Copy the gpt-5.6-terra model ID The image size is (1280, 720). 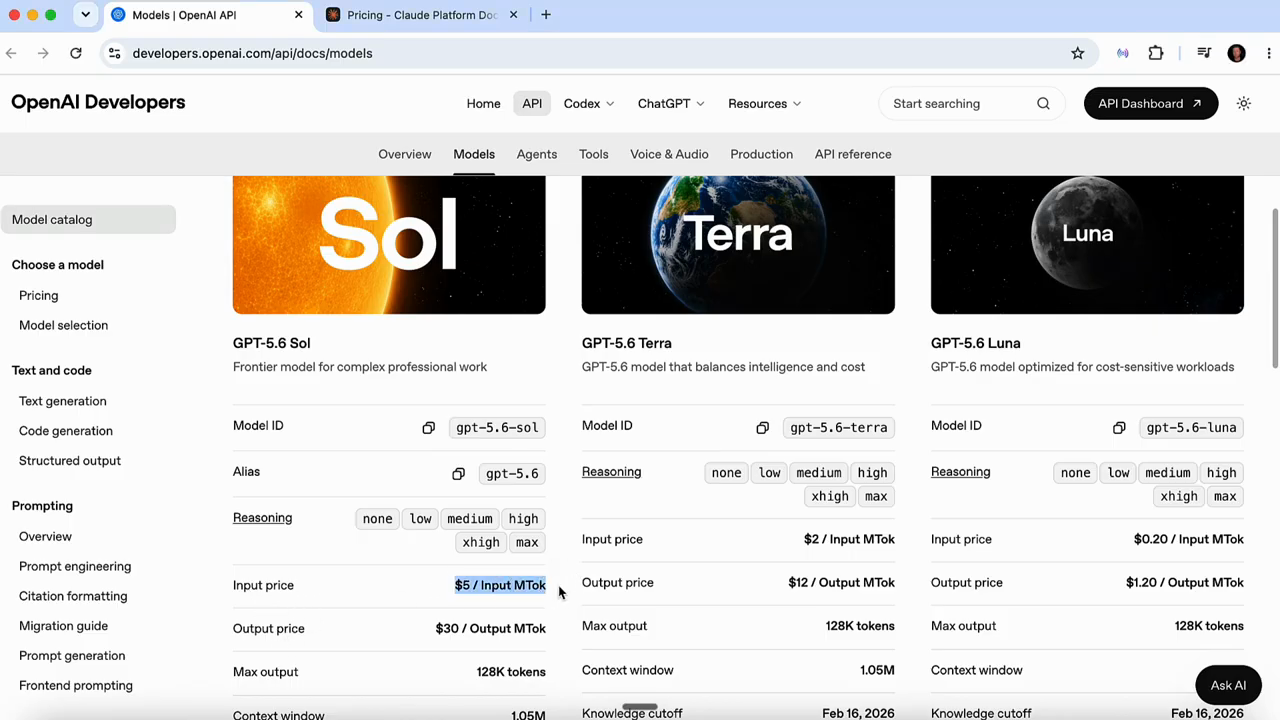(762, 428)
